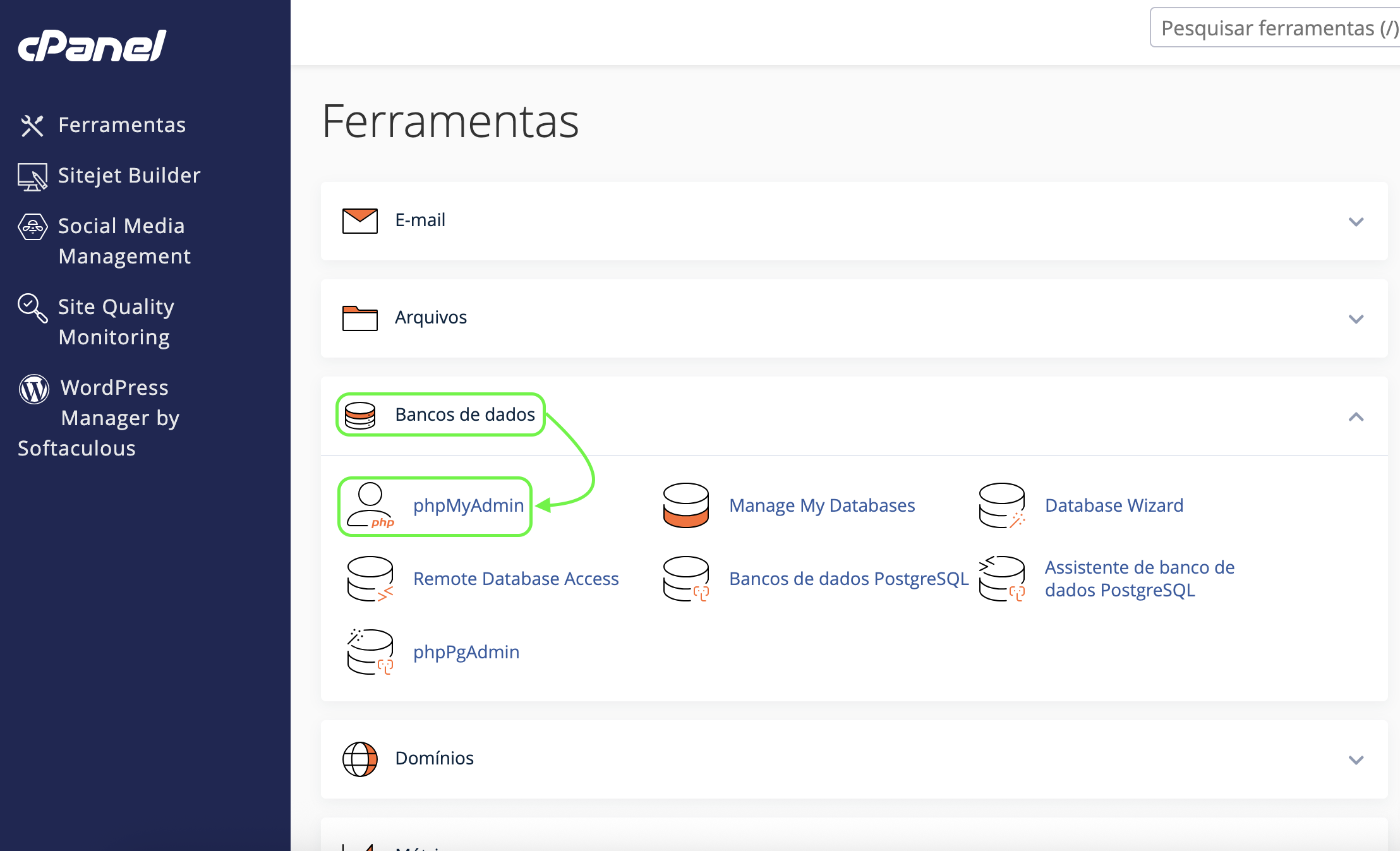The height and width of the screenshot is (851, 1400).
Task: Click the Remote Database Access icon
Action: point(370,579)
